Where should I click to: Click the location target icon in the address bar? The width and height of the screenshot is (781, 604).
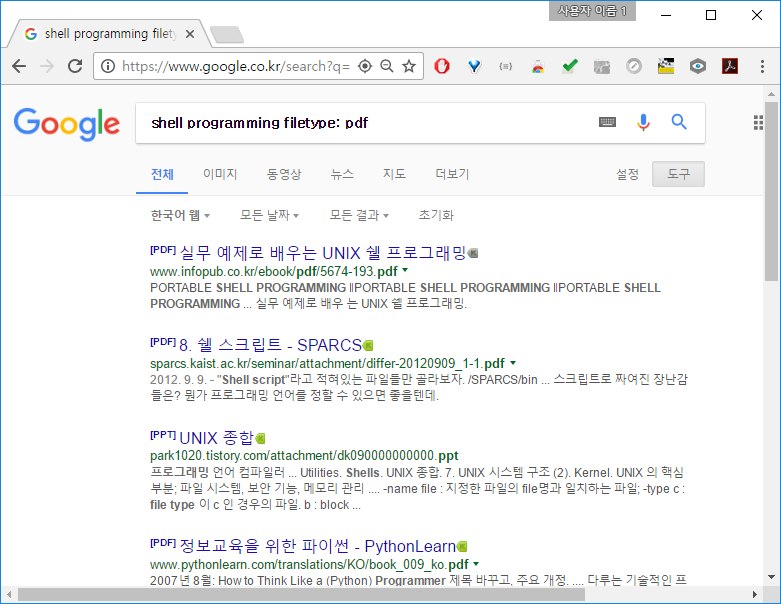(x=365, y=66)
